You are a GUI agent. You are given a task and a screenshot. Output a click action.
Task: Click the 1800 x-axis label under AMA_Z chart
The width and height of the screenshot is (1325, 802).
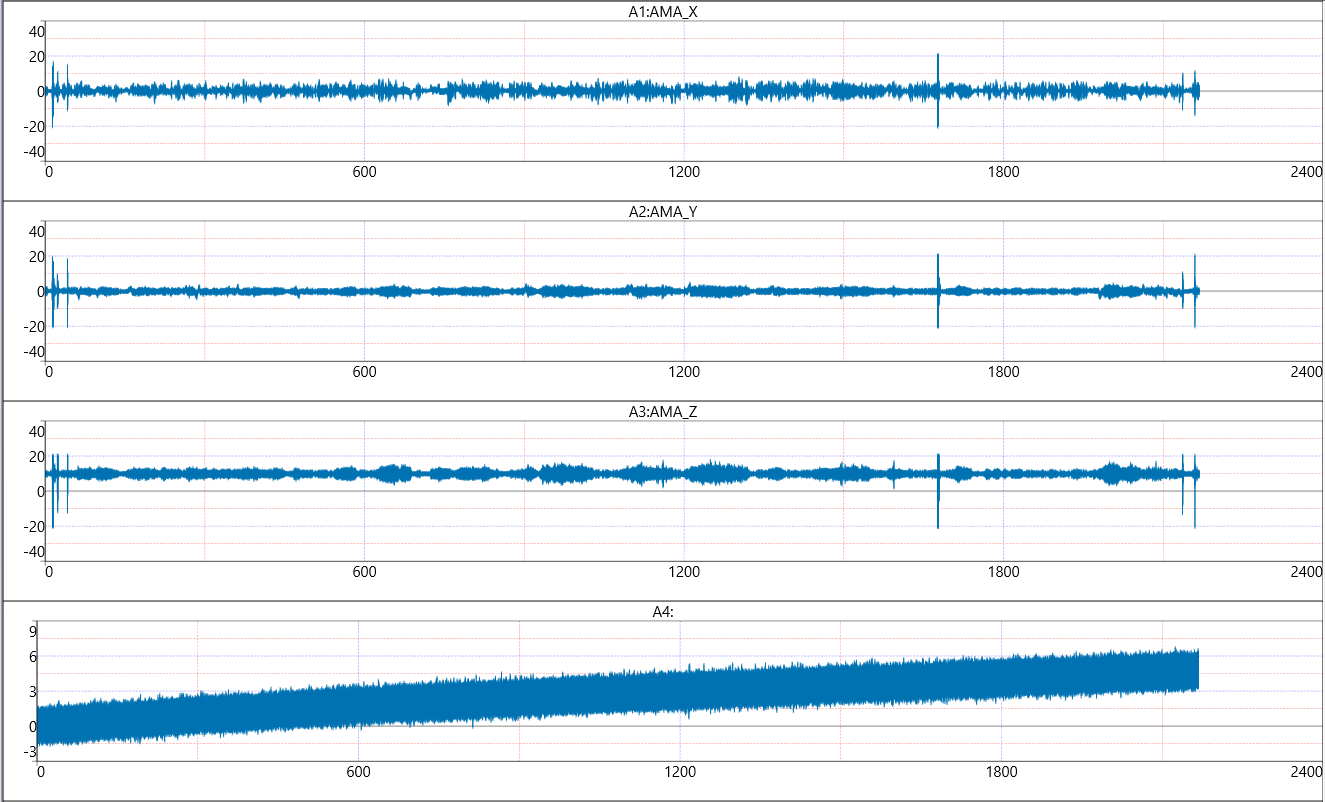click(x=1003, y=572)
